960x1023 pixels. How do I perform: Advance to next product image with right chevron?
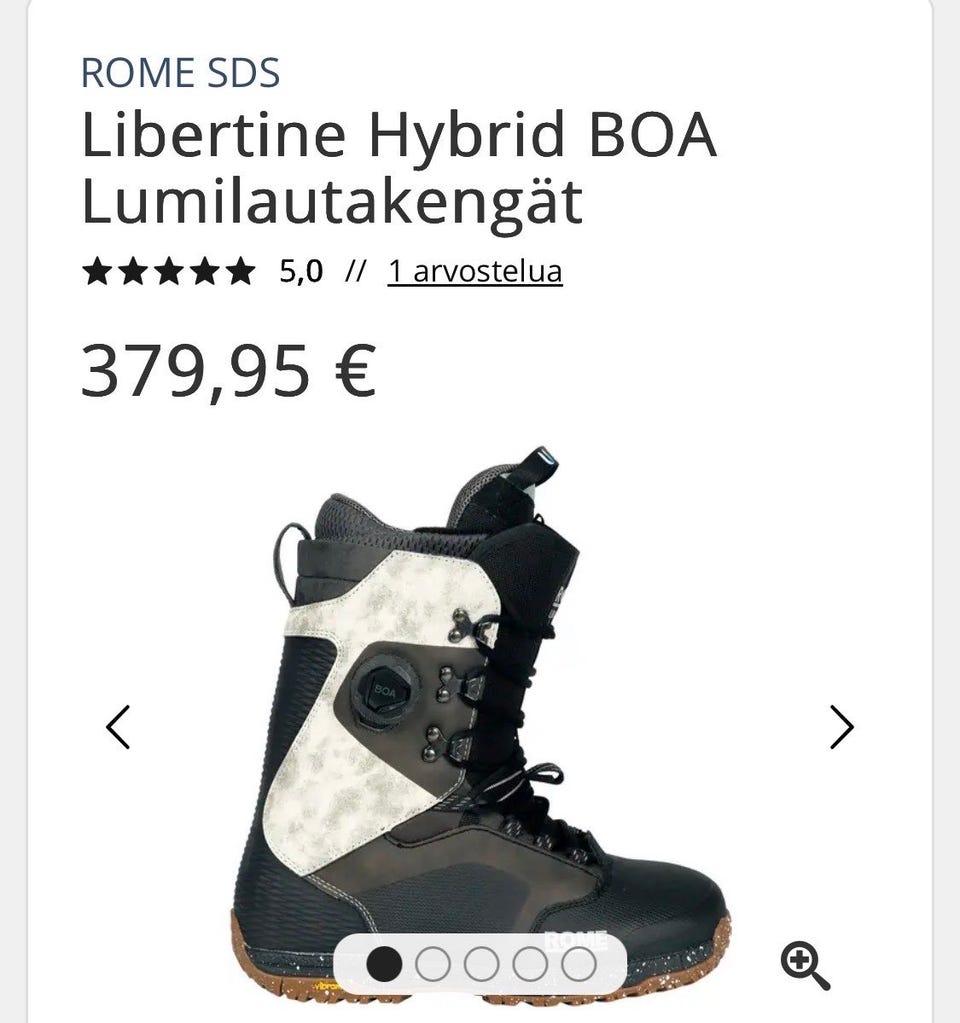click(841, 727)
